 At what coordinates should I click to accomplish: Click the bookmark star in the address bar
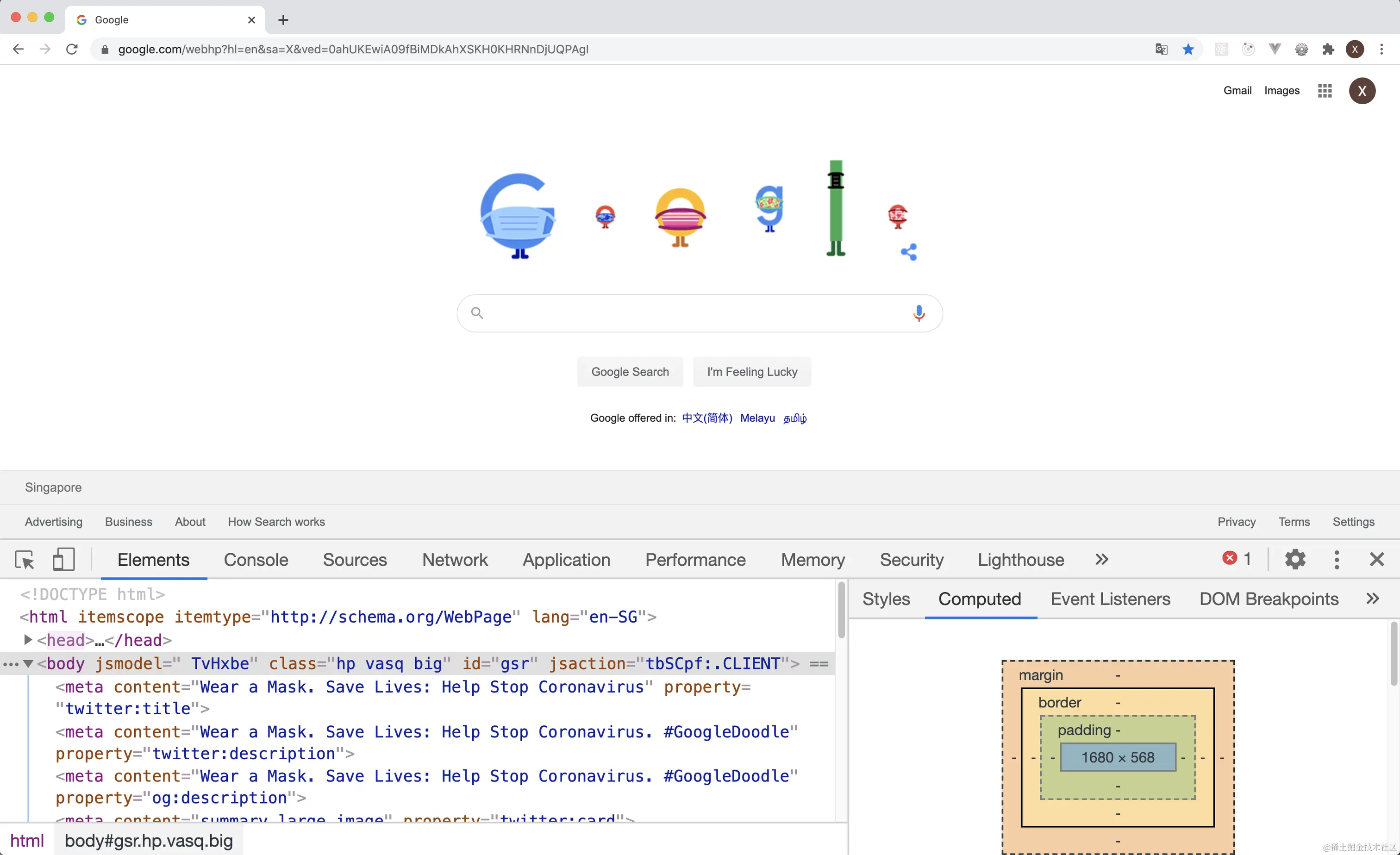pos(1187,50)
